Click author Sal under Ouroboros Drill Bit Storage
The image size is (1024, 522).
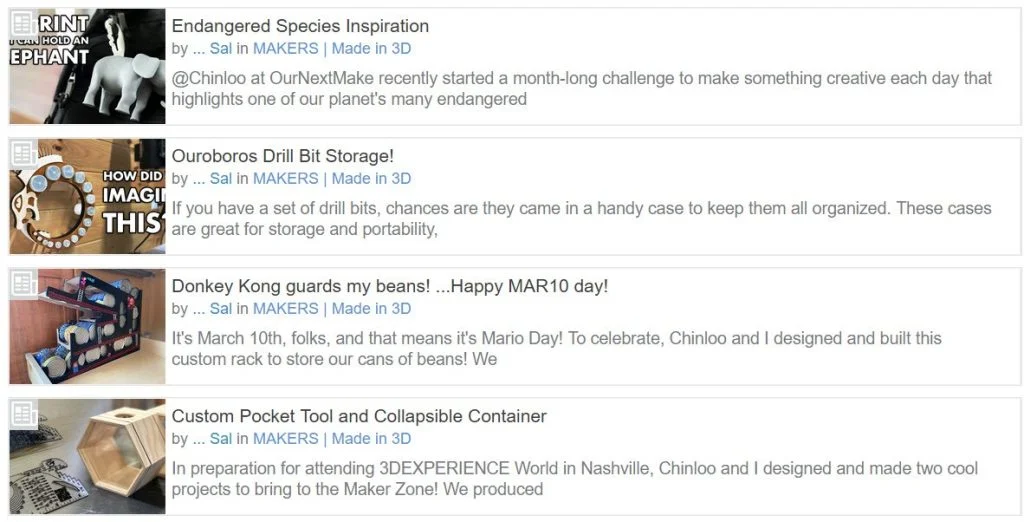(221, 178)
